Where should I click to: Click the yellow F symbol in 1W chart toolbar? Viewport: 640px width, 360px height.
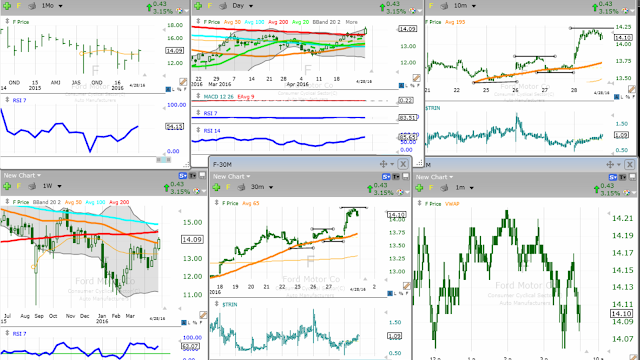19,186
